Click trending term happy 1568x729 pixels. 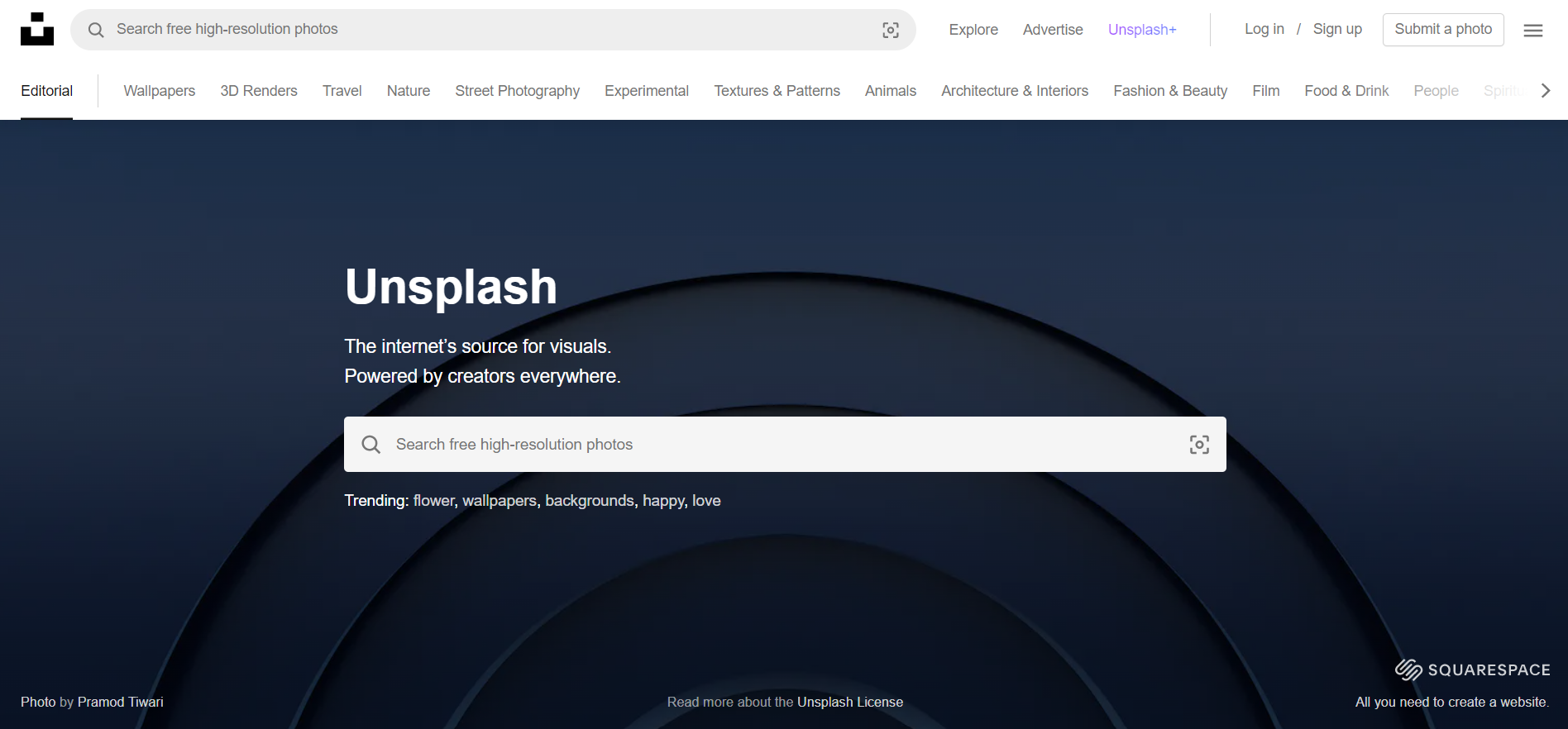click(x=664, y=501)
